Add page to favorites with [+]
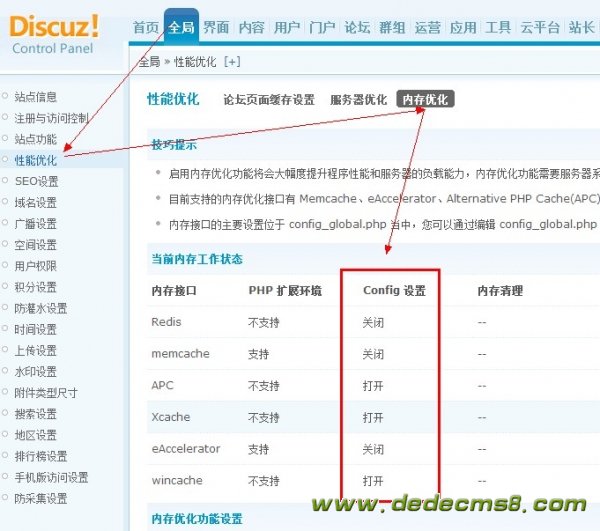The width and height of the screenshot is (600, 531). coord(232,62)
